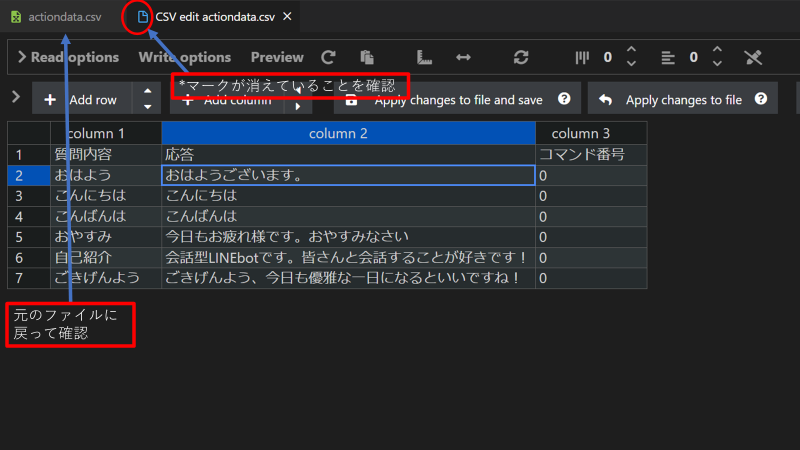The image size is (800, 450).
Task: Select the column 3 header
Action: 591,133
